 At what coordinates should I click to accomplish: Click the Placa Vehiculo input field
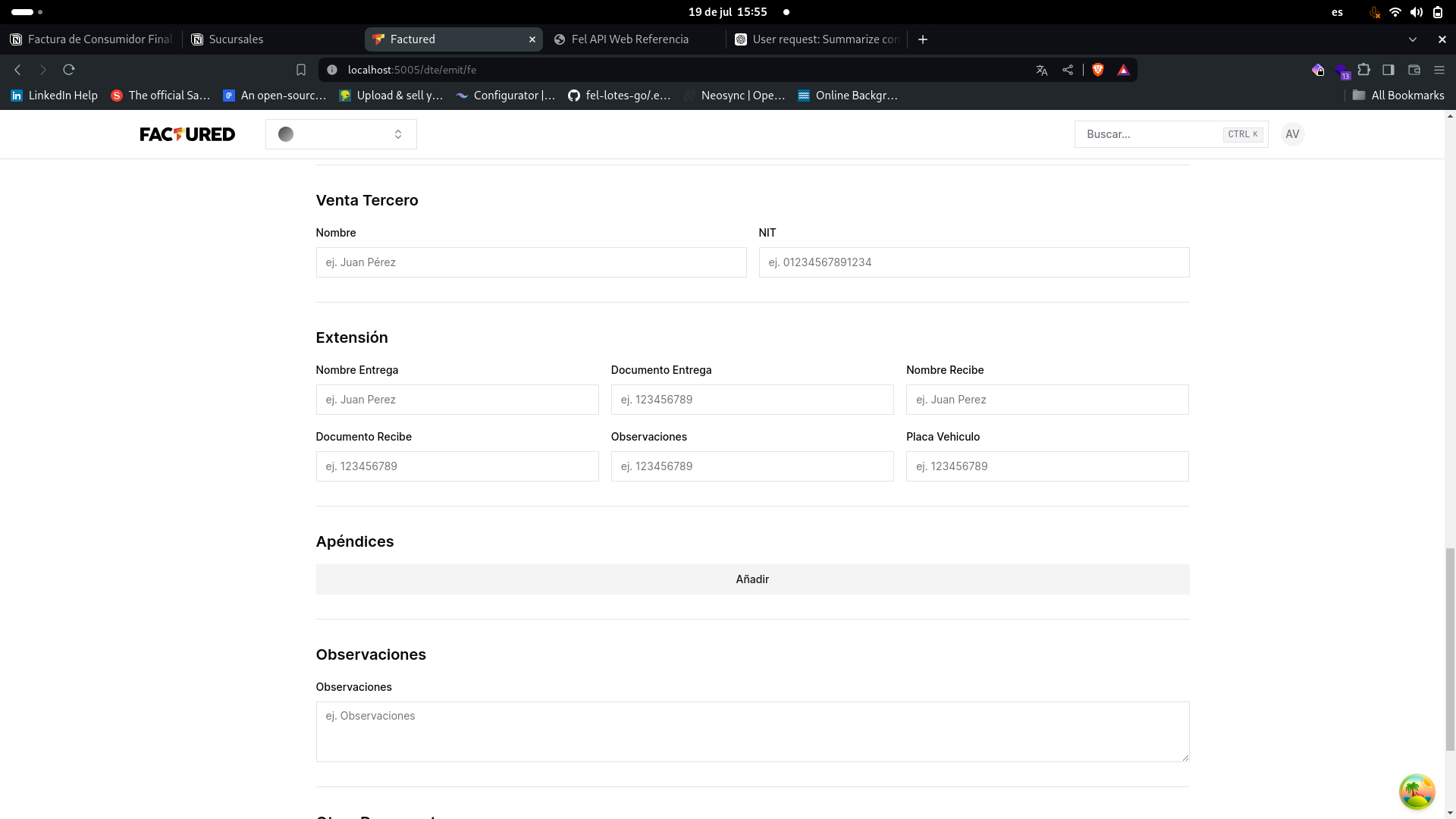coord(1046,466)
